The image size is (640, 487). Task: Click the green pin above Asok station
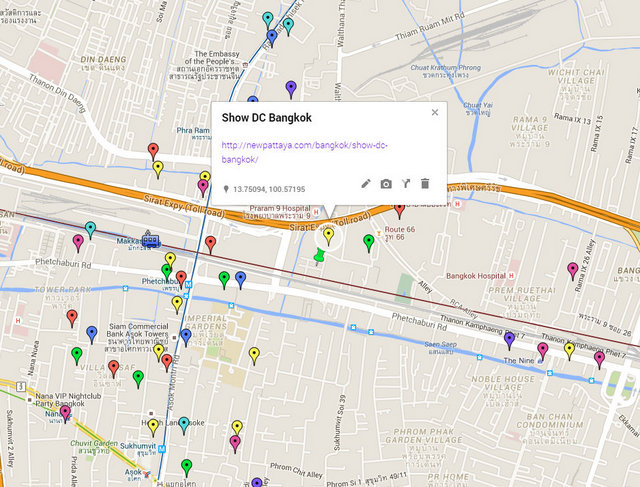coord(187,467)
